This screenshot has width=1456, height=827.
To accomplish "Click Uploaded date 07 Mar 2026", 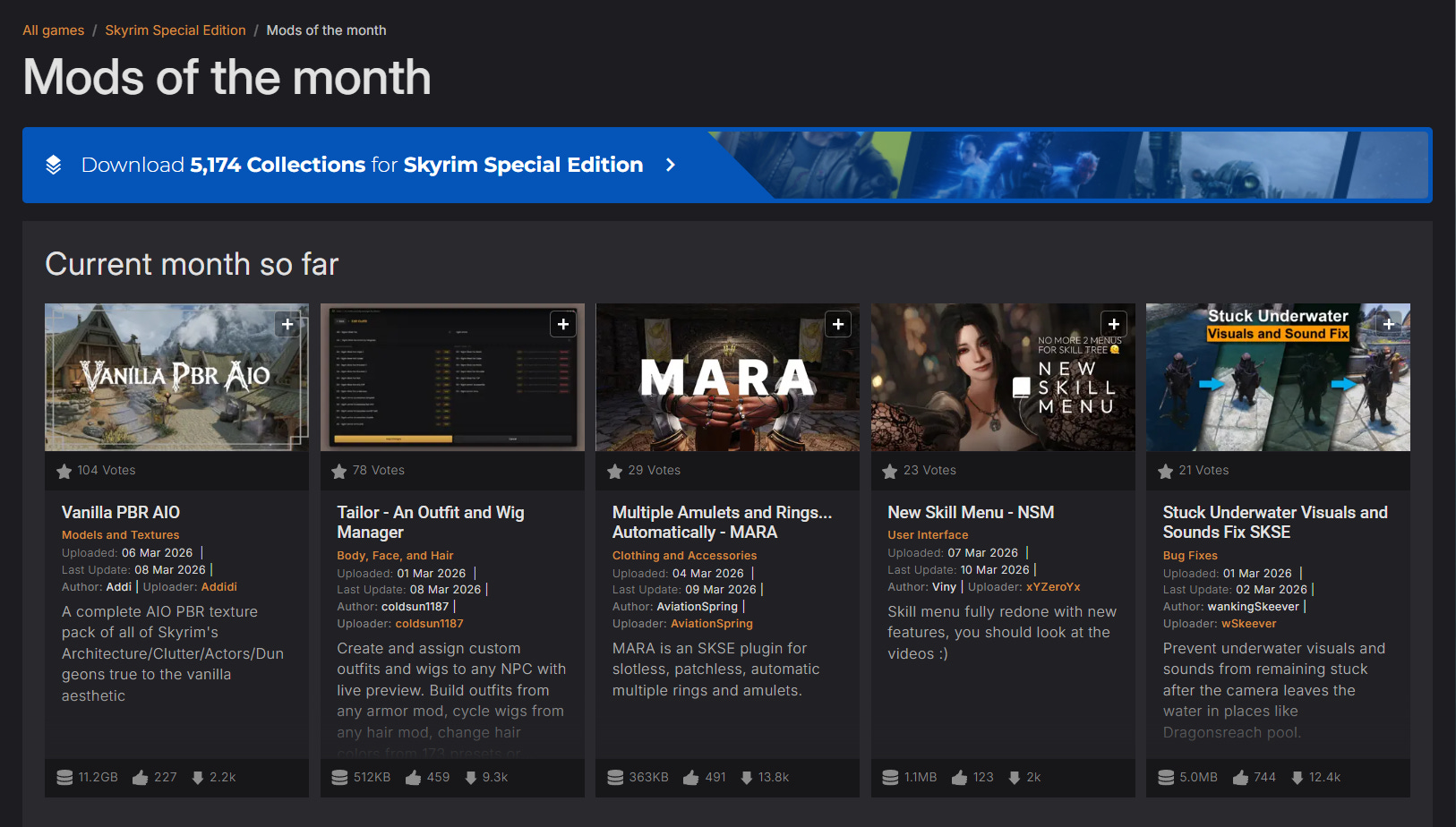I will click(x=982, y=553).
